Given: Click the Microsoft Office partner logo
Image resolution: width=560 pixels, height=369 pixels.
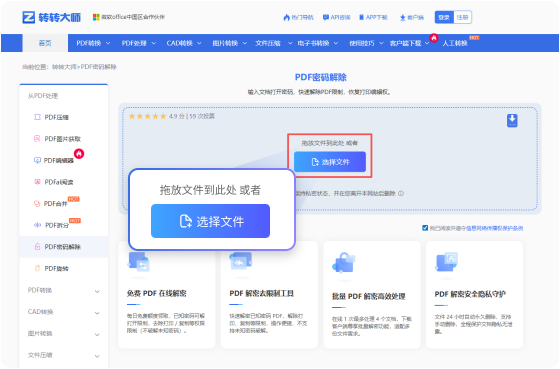Looking at the screenshot, I should (x=96, y=17).
